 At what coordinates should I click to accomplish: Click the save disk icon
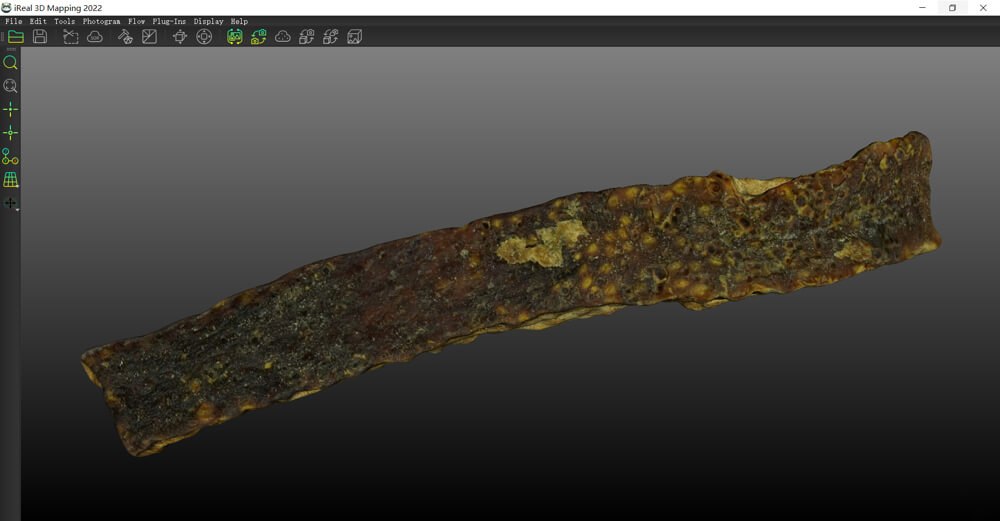coord(40,37)
